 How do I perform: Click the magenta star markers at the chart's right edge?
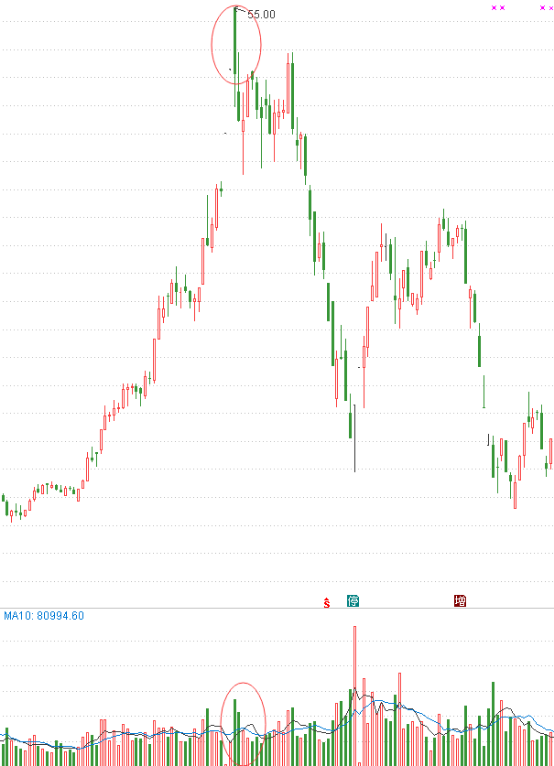coord(546,8)
